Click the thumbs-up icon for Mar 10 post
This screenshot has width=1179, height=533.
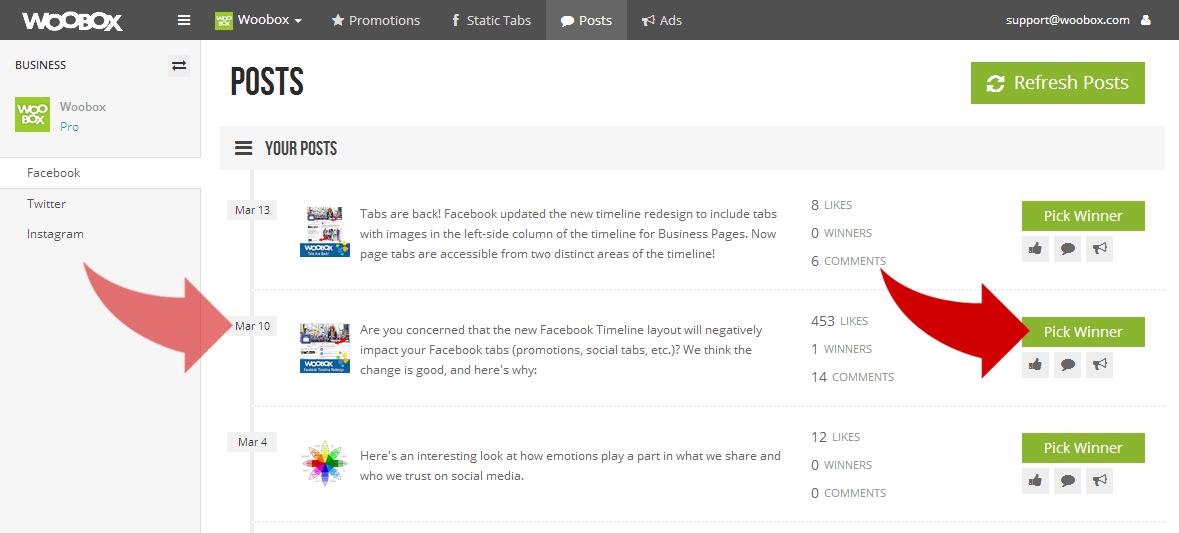coord(1036,365)
